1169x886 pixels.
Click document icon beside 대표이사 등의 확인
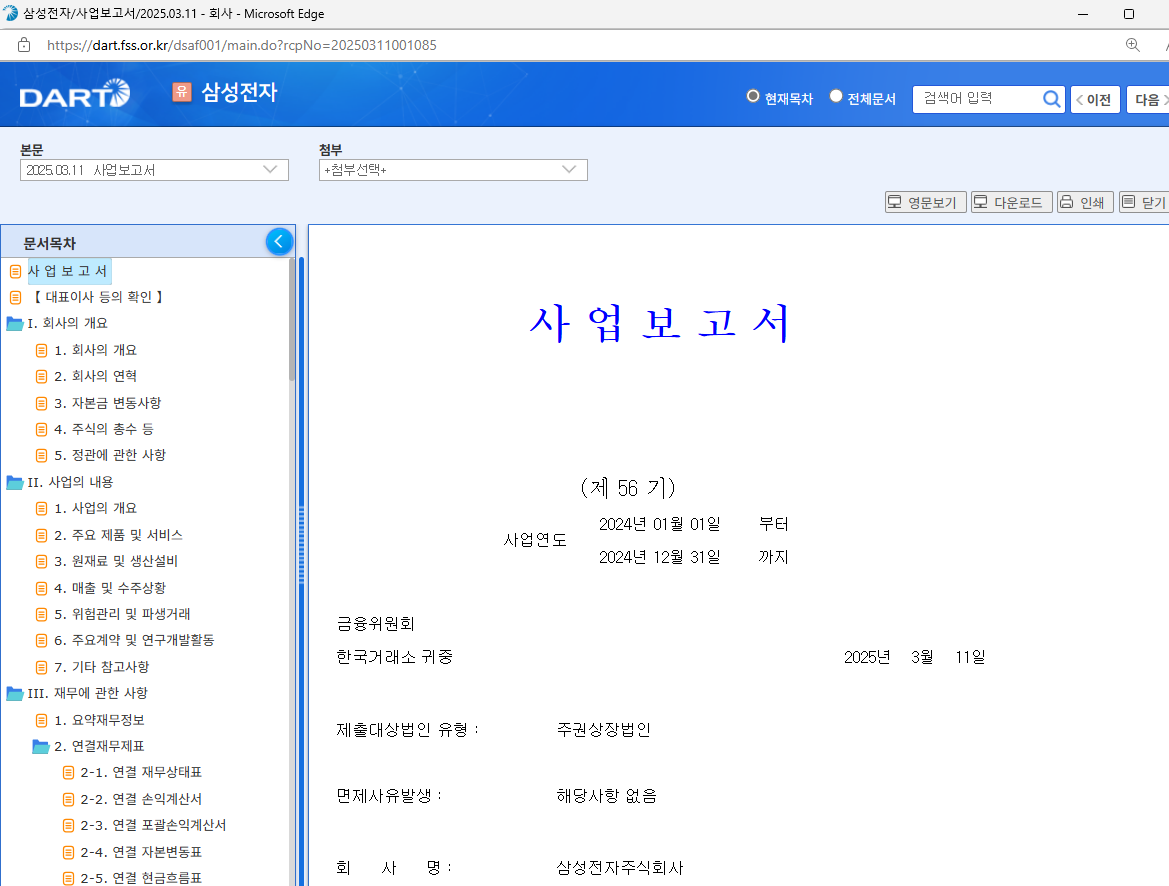point(15,298)
